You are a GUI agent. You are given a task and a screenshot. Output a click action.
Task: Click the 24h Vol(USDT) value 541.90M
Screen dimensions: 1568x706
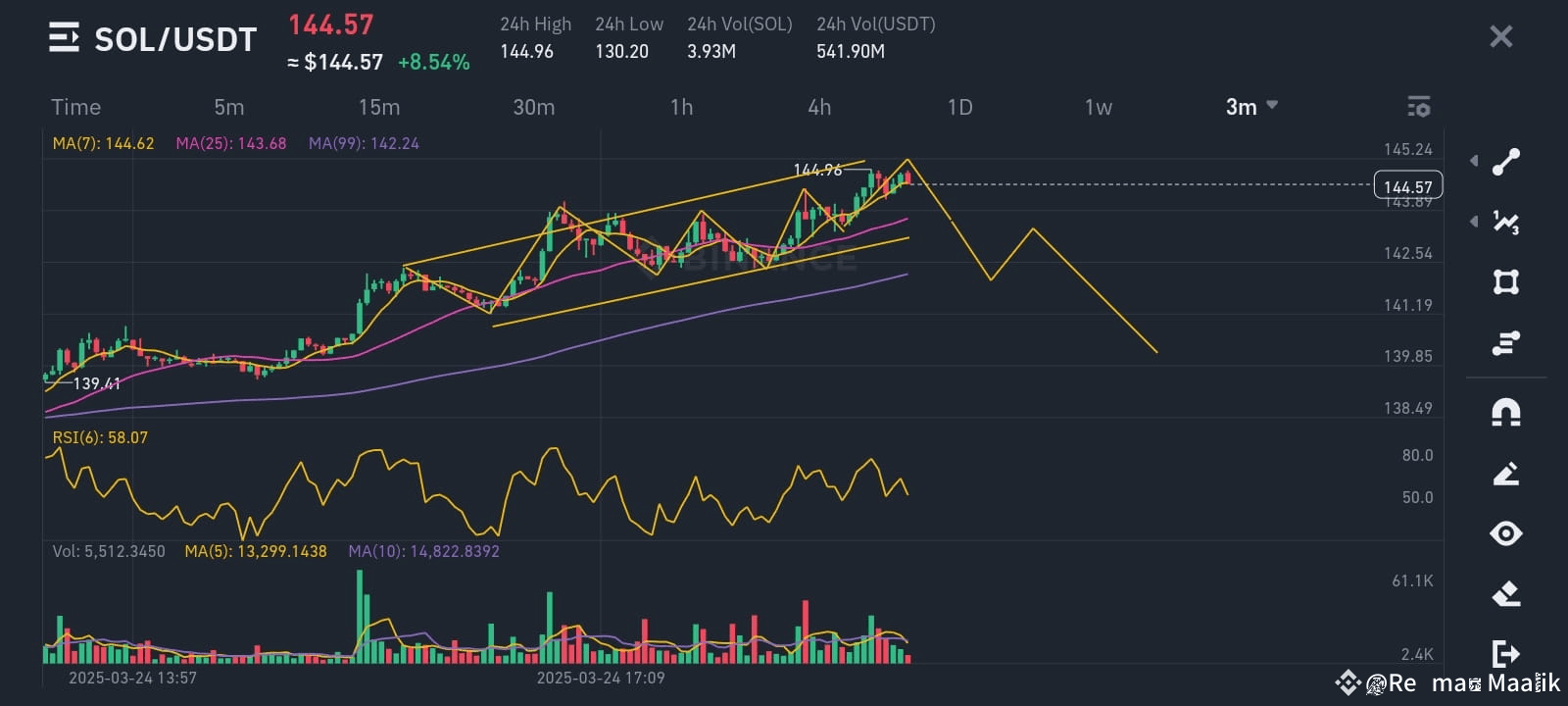(x=851, y=51)
